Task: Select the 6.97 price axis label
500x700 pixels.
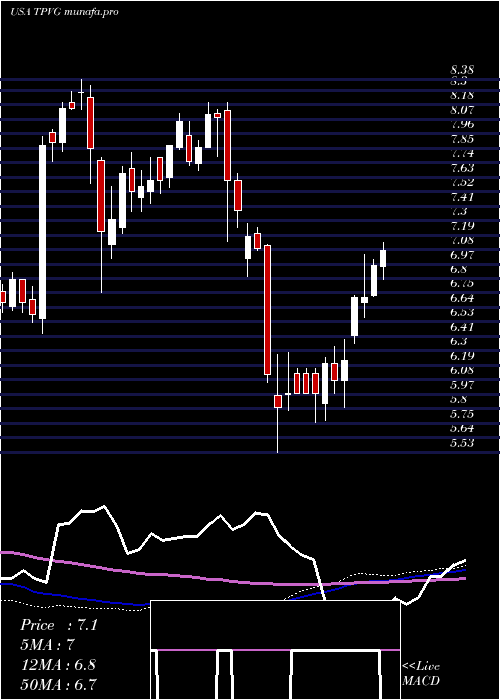Action: [x=462, y=255]
